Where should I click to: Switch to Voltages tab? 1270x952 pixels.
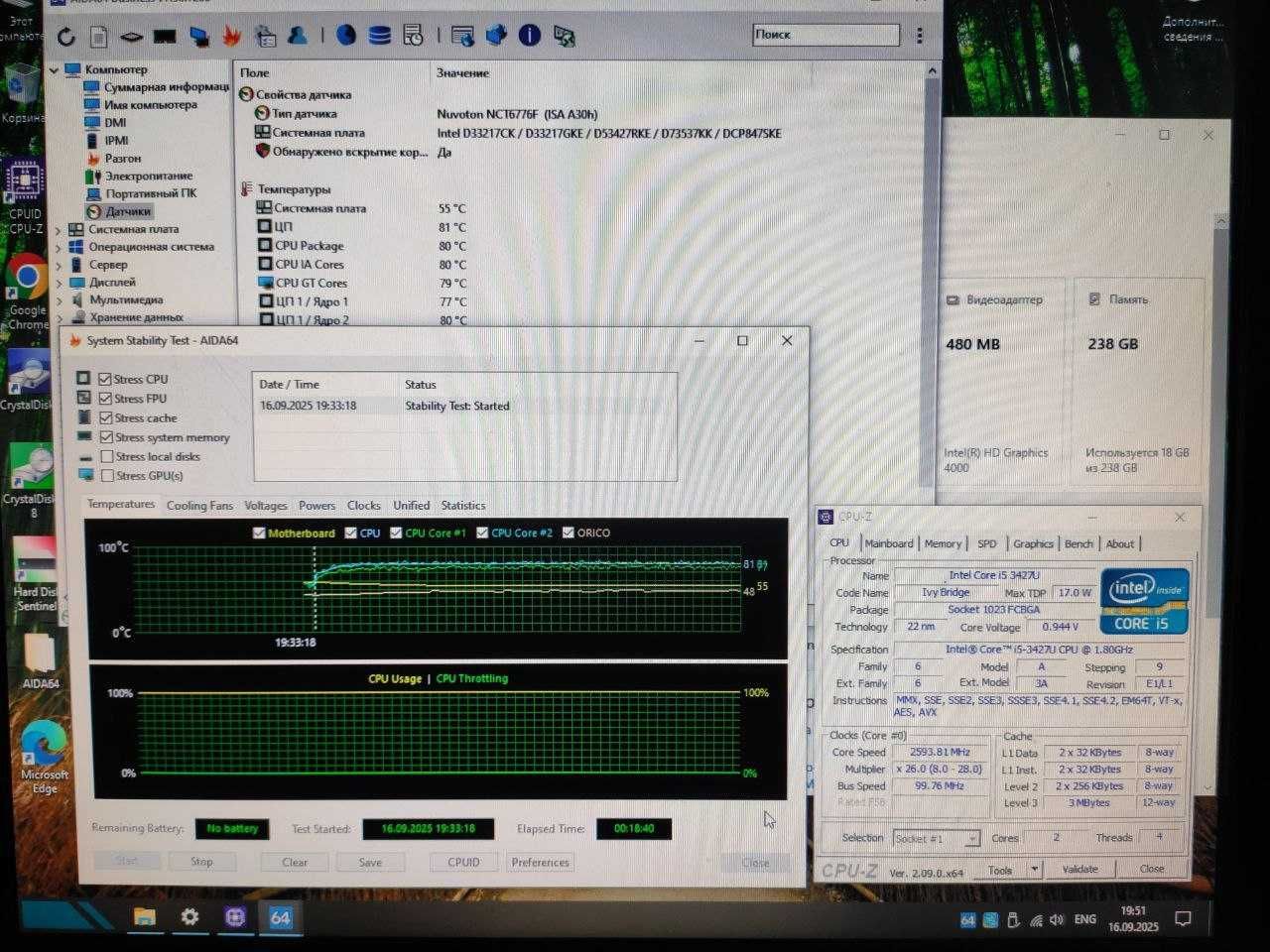point(265,506)
